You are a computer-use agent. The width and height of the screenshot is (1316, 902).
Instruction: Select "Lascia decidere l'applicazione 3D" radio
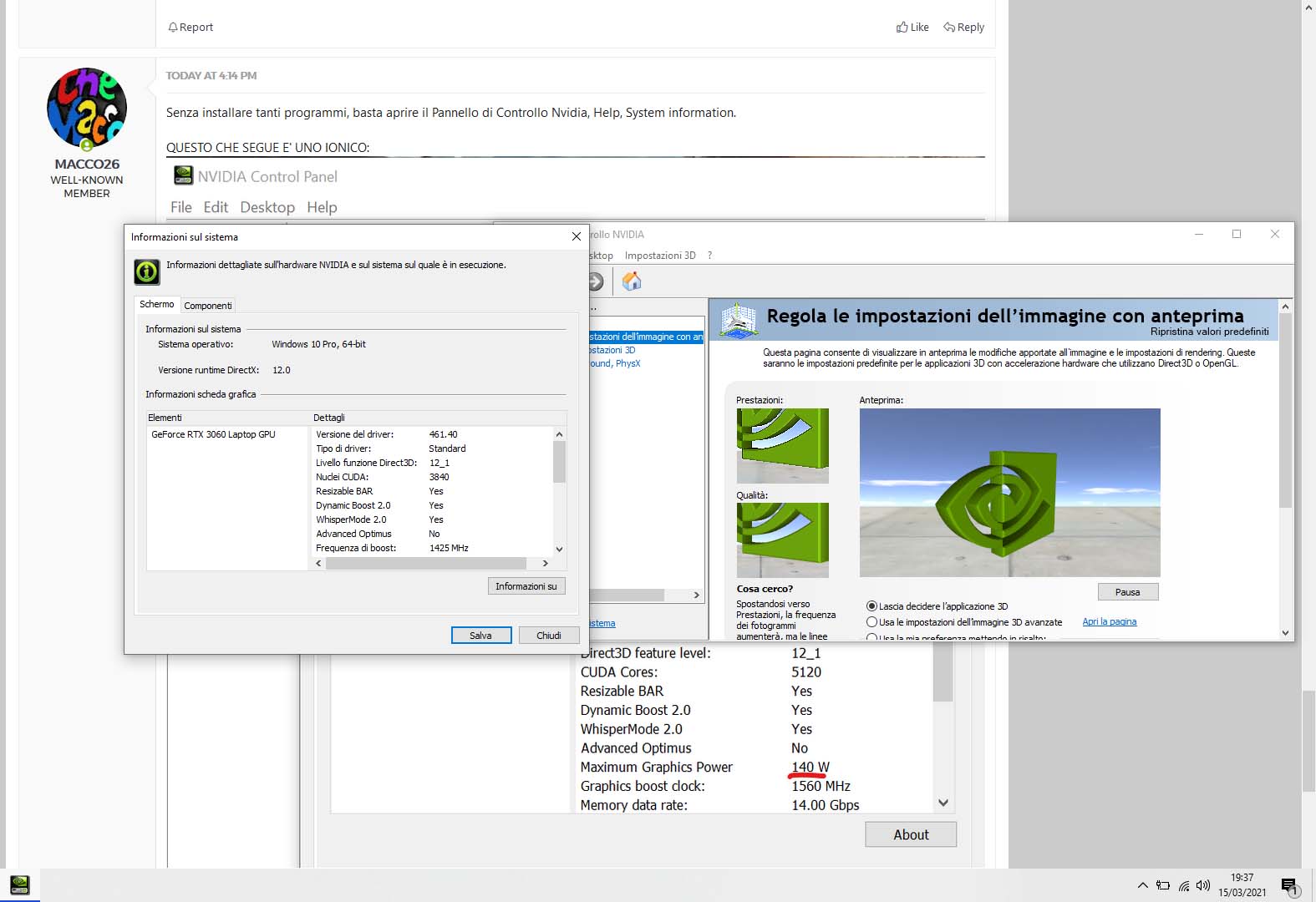pos(871,606)
